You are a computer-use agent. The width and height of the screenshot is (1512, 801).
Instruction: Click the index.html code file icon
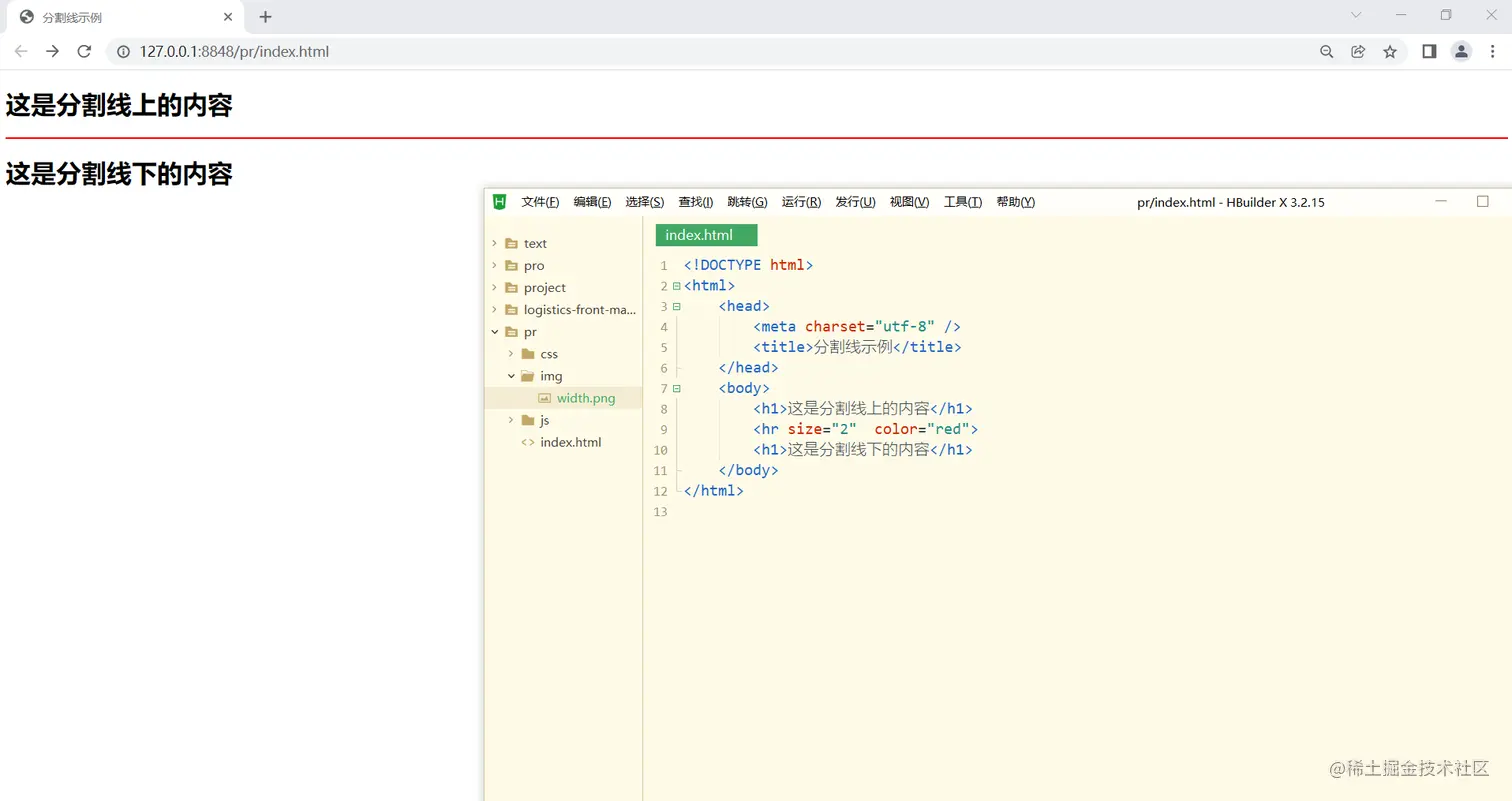coord(528,442)
